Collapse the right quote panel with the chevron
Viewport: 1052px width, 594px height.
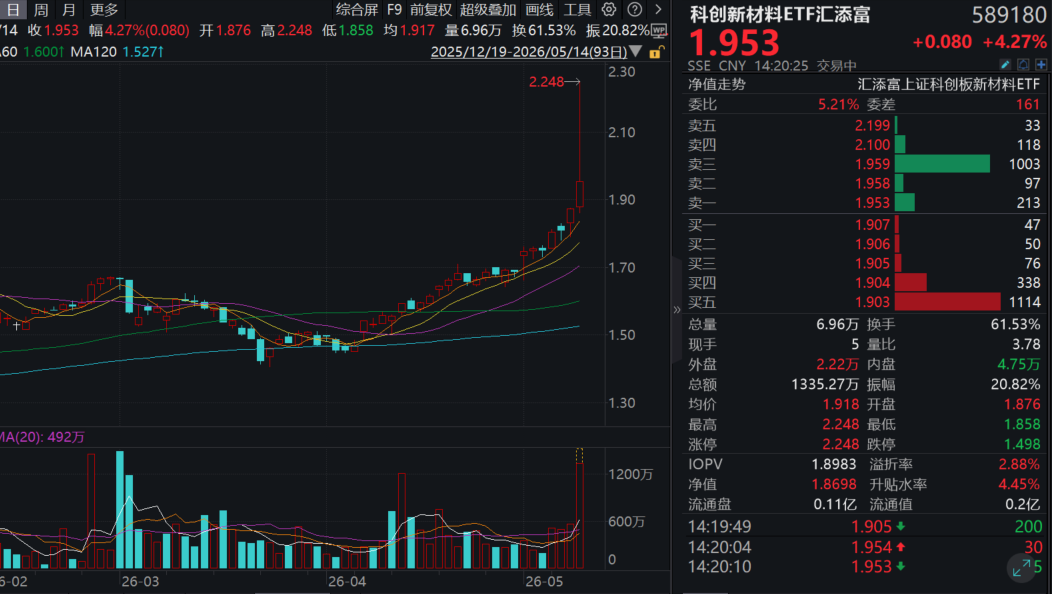pyautogui.click(x=676, y=309)
